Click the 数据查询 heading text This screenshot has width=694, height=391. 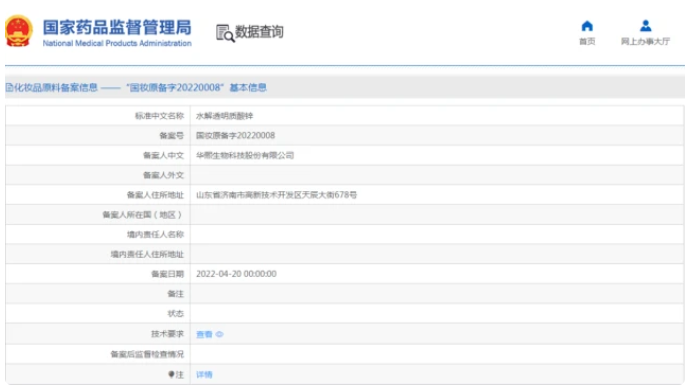point(259,32)
